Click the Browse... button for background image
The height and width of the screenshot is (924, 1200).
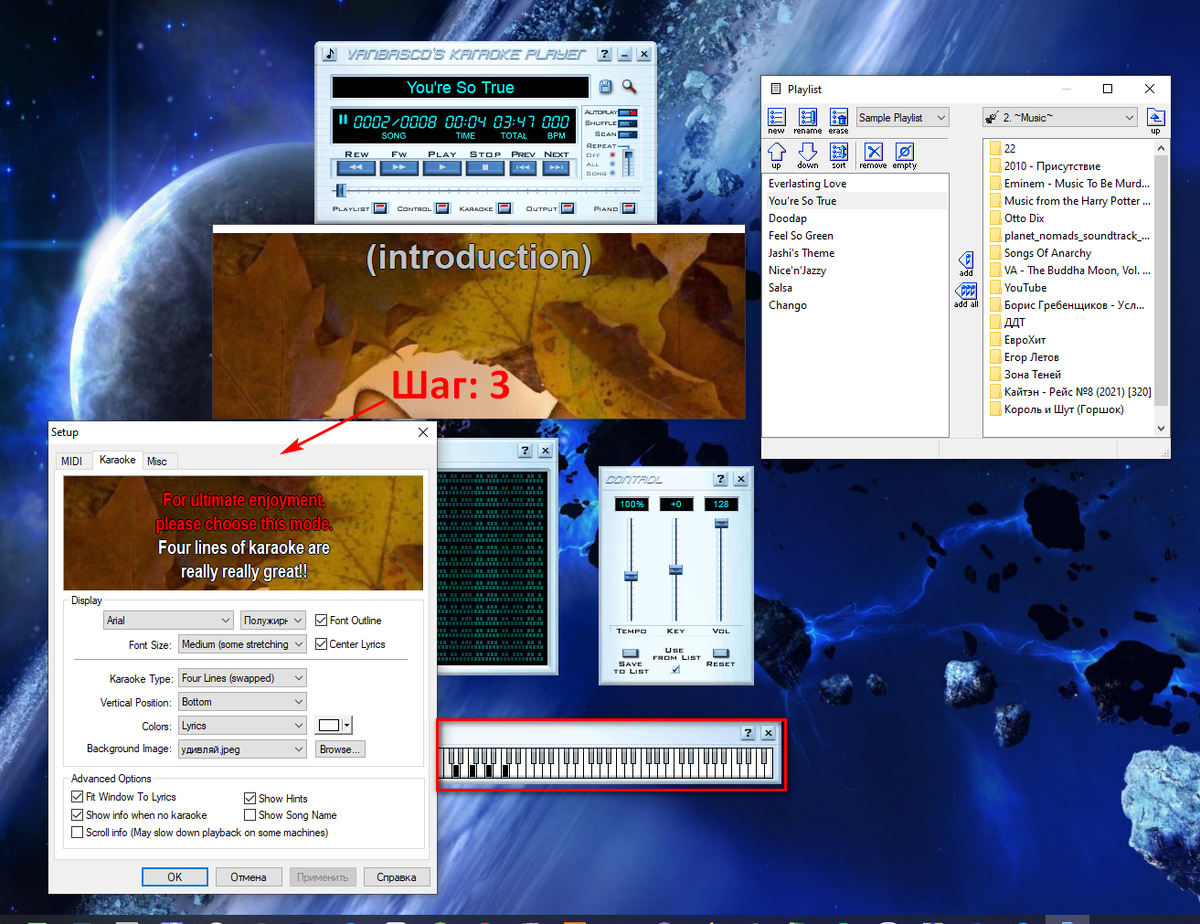click(341, 749)
